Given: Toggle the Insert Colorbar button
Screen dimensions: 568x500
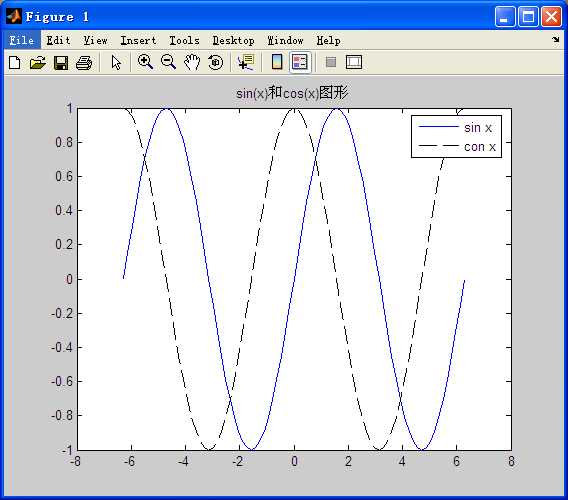Looking at the screenshot, I should [277, 62].
